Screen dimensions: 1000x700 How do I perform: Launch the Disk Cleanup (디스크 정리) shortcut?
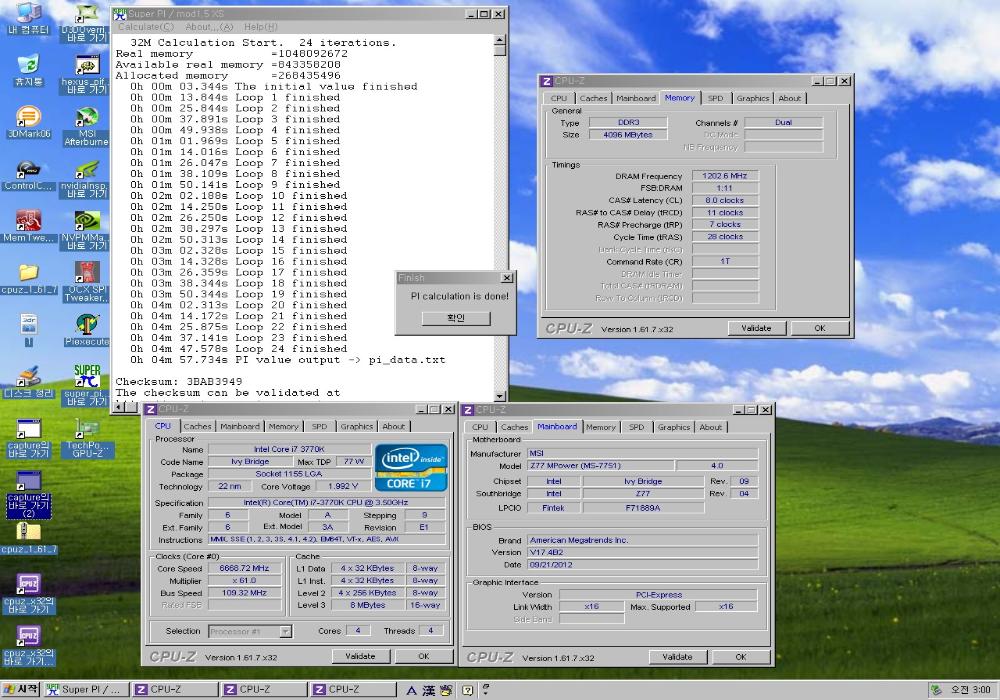point(27,383)
